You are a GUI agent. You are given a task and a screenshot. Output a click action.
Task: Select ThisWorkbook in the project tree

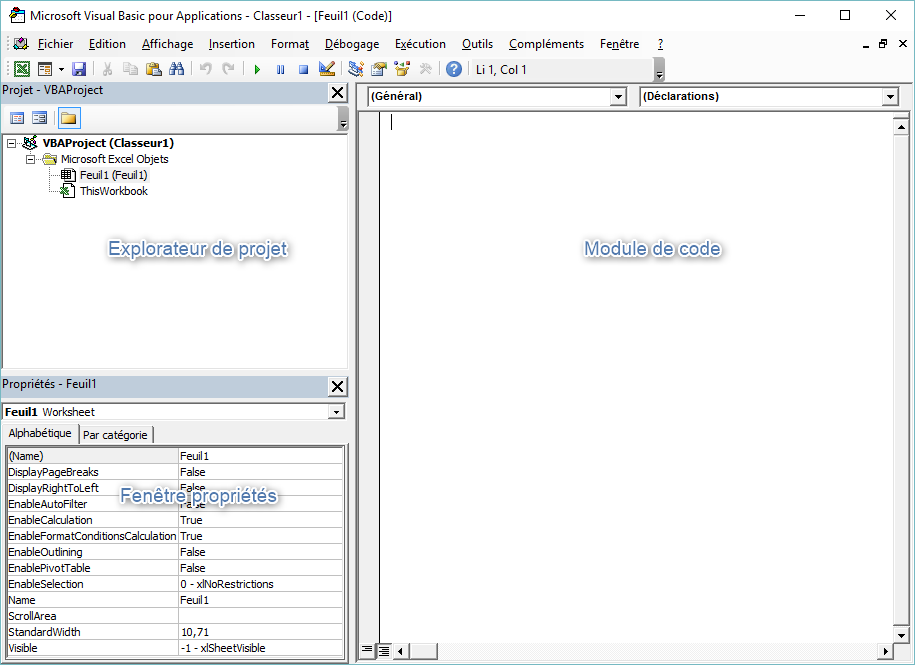pos(113,191)
